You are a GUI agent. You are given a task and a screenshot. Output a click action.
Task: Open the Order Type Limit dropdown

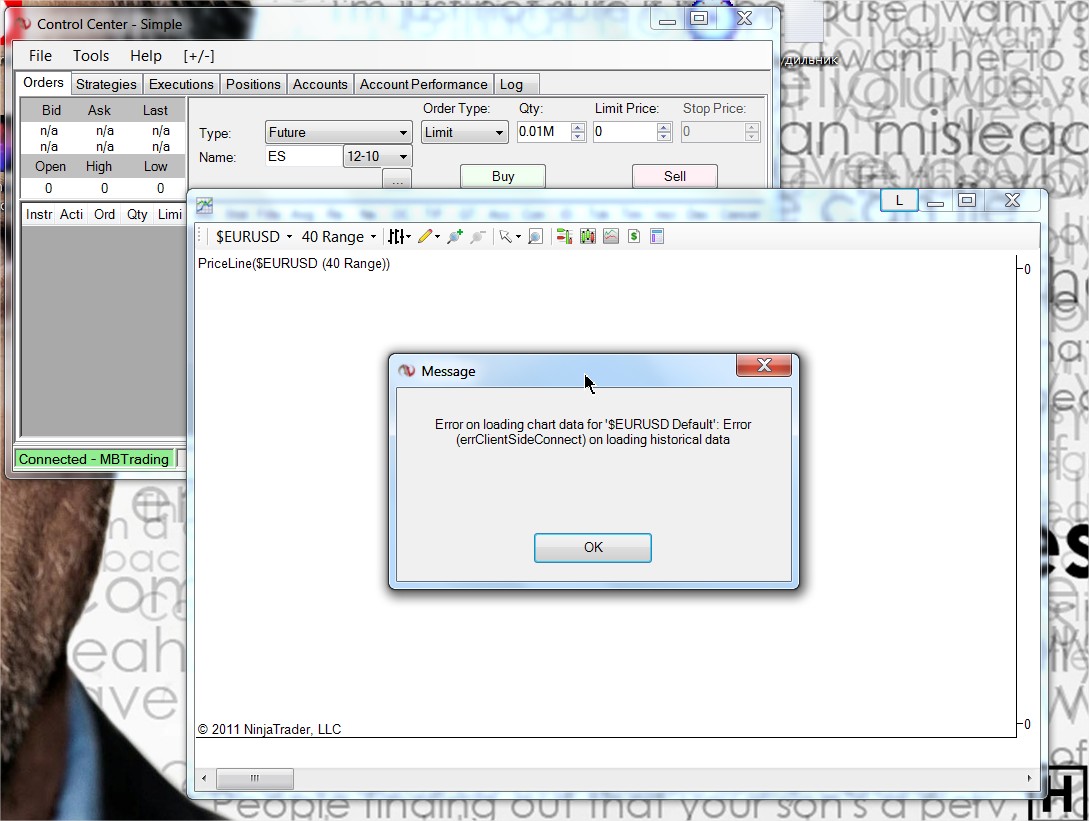coord(464,133)
